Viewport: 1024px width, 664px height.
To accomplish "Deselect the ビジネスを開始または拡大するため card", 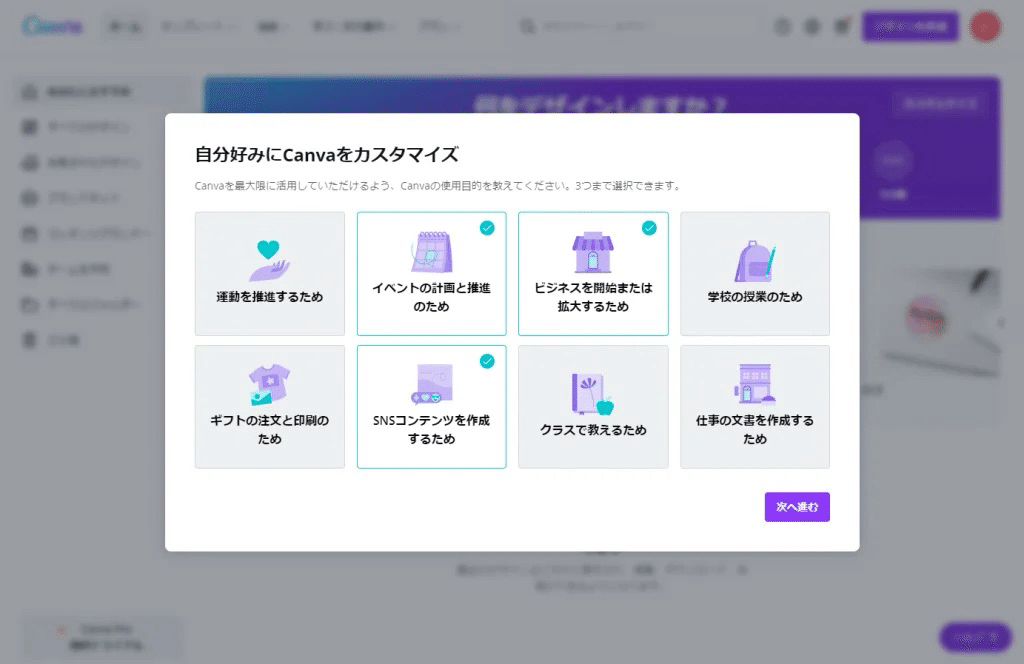I will pos(593,274).
